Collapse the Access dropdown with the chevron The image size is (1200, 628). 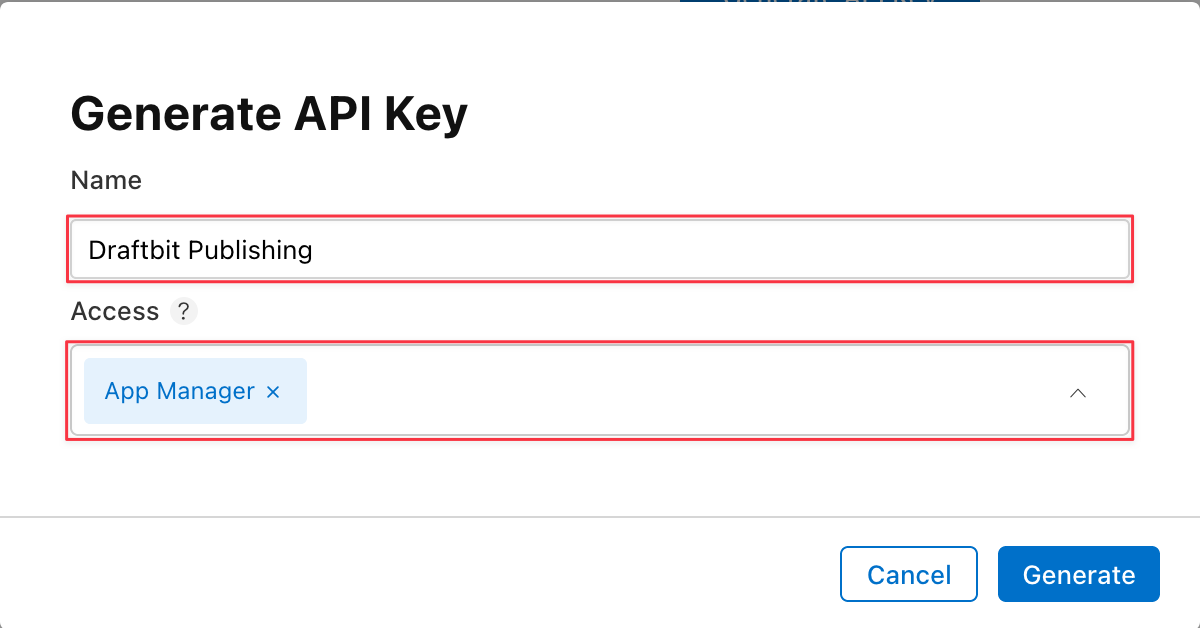coord(1077,393)
